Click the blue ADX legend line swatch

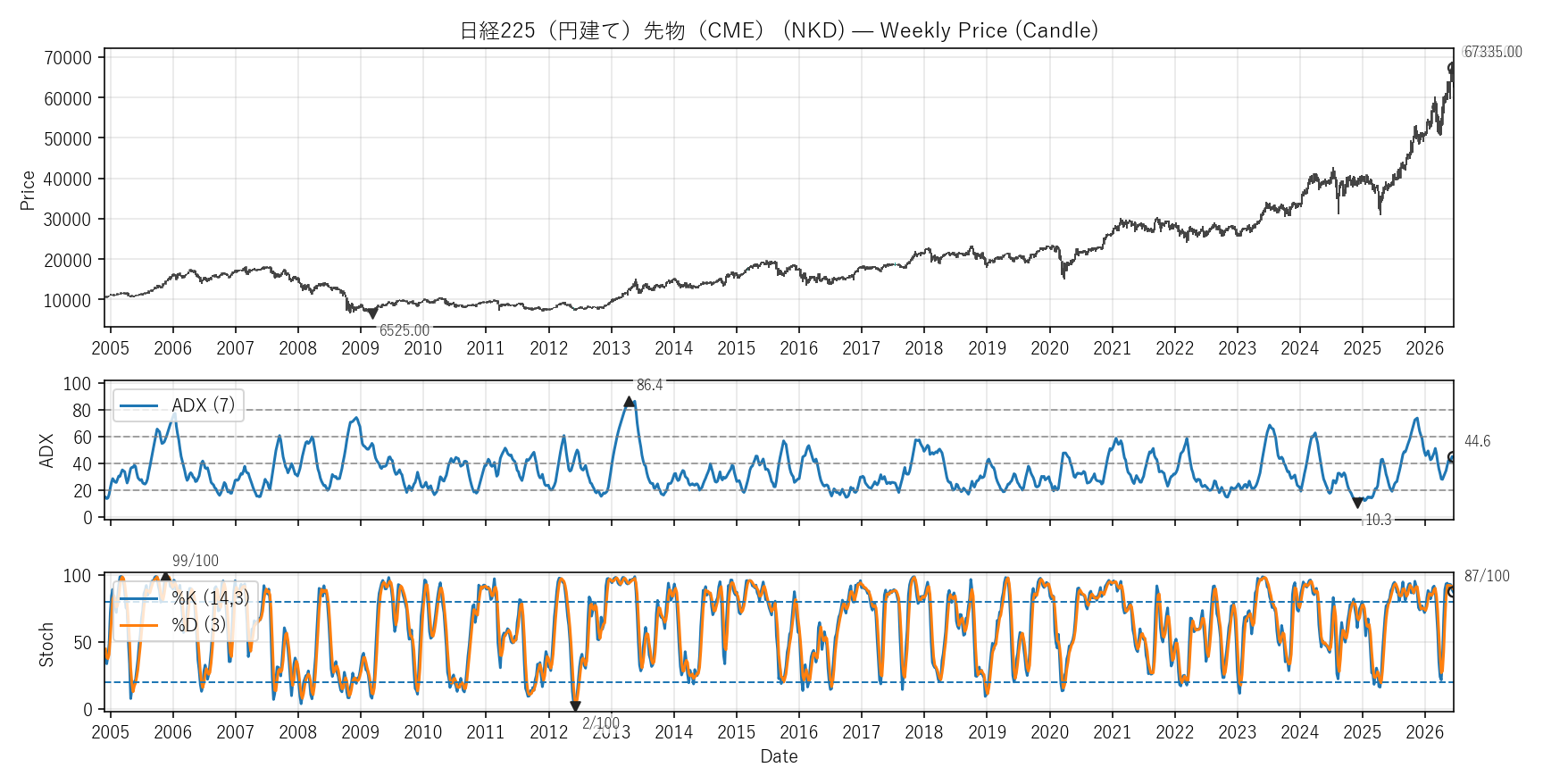pyautogui.click(x=138, y=406)
